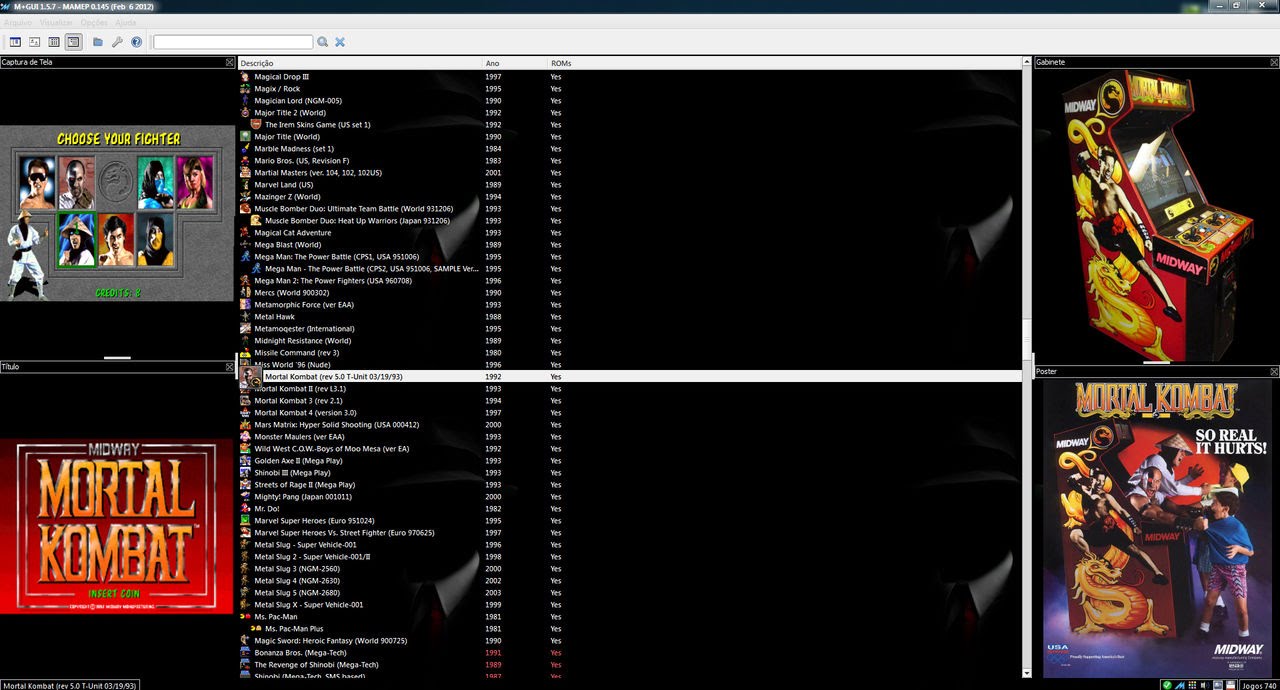Select Magic Sword: Heroic Fantasy (World 900725)

[x=630, y=641]
